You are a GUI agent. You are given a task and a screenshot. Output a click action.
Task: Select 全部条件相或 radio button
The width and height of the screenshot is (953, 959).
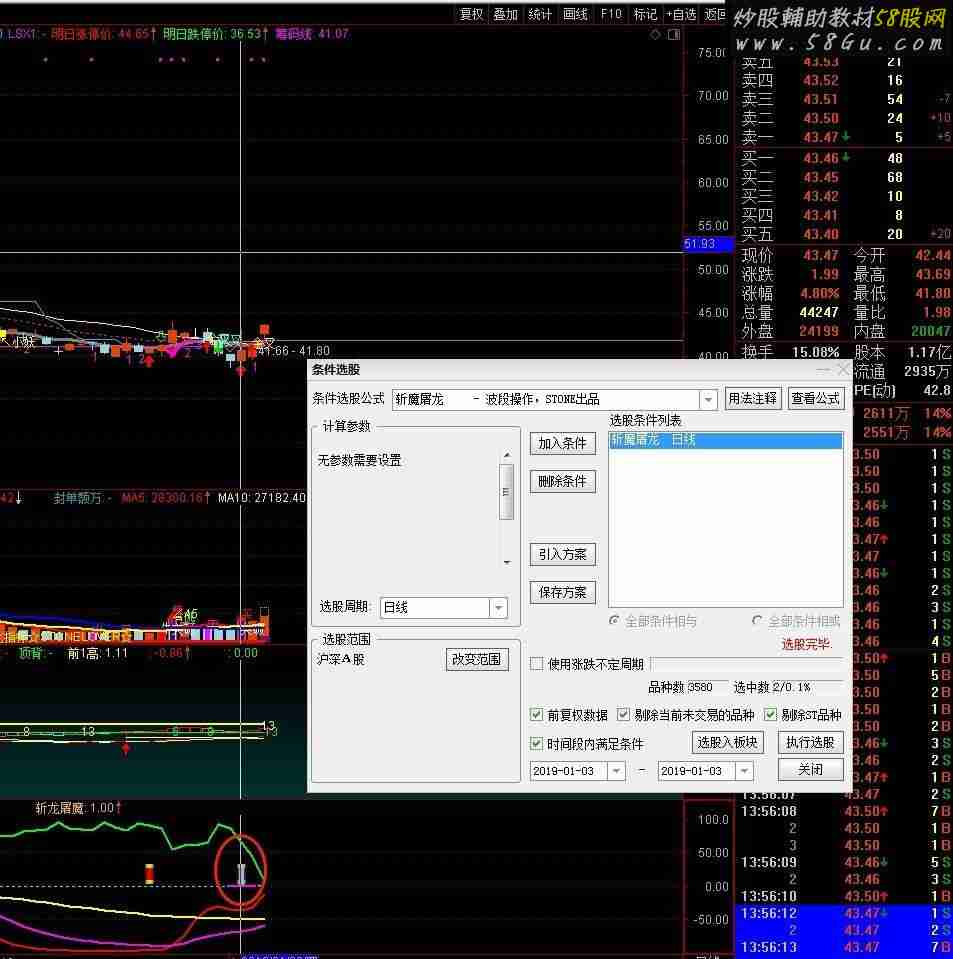757,621
